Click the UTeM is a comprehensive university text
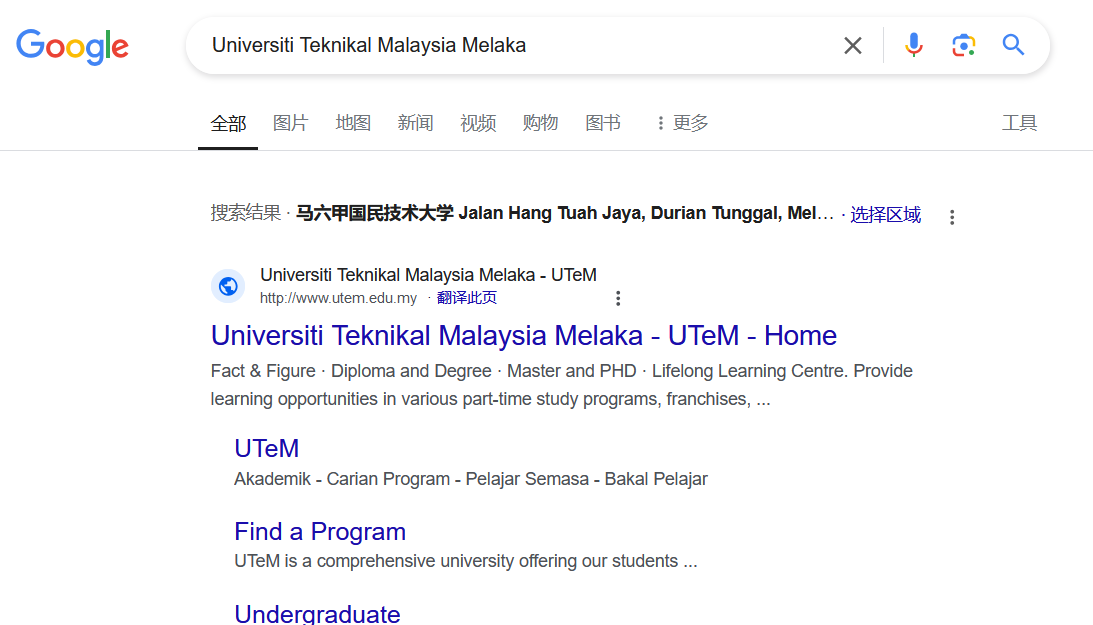This screenshot has width=1093, height=625. [466, 561]
